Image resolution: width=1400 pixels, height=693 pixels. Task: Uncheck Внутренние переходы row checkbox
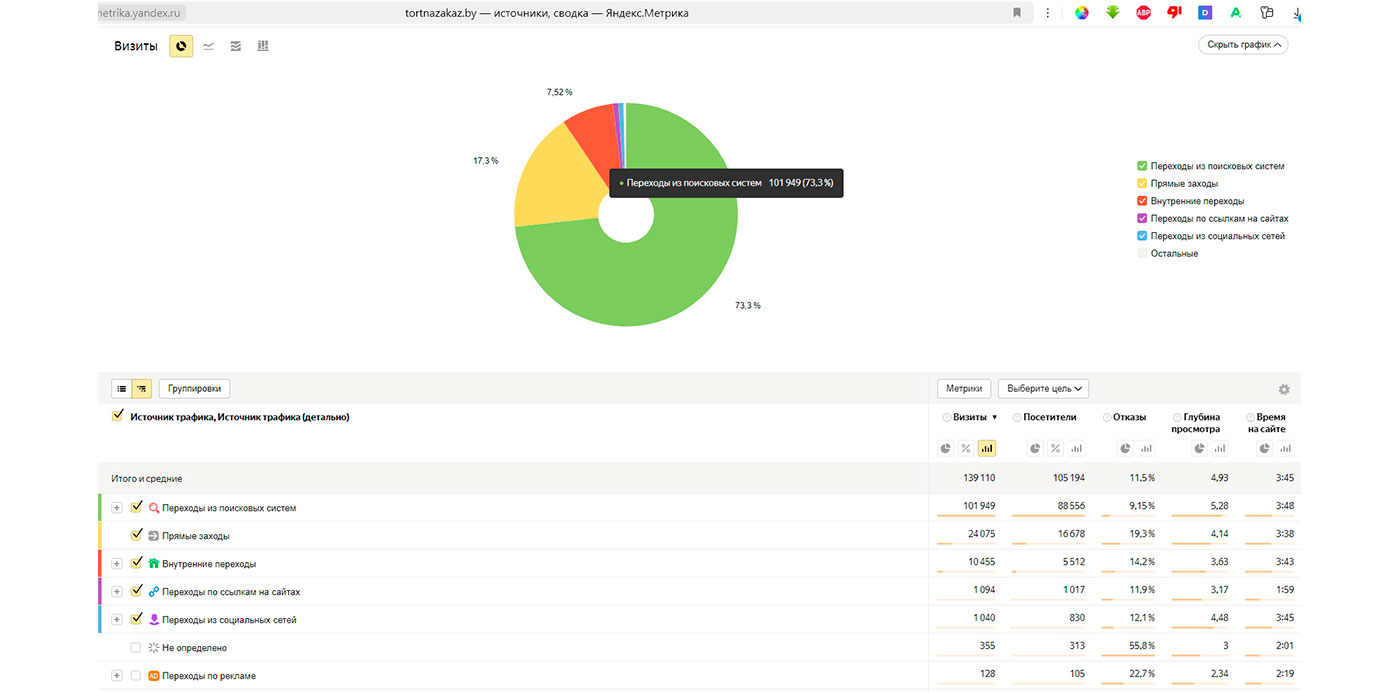pos(136,563)
